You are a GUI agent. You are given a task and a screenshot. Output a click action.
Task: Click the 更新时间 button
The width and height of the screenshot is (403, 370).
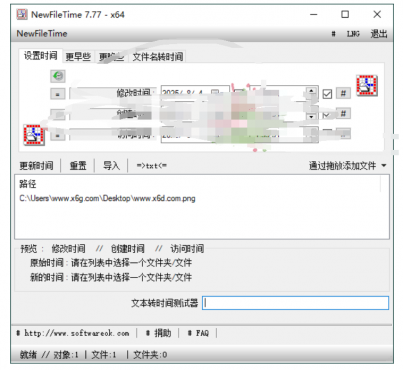[x=36, y=166]
